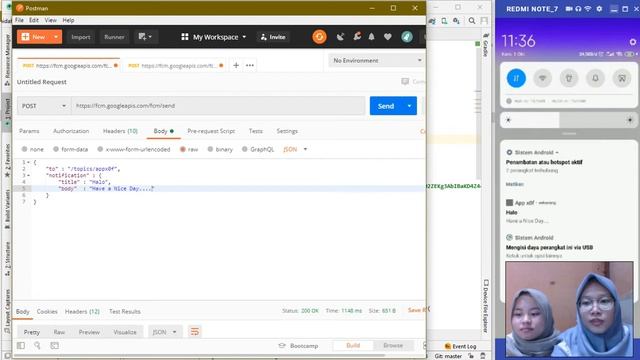
Task: Click the orange New button
Action: tap(34, 37)
